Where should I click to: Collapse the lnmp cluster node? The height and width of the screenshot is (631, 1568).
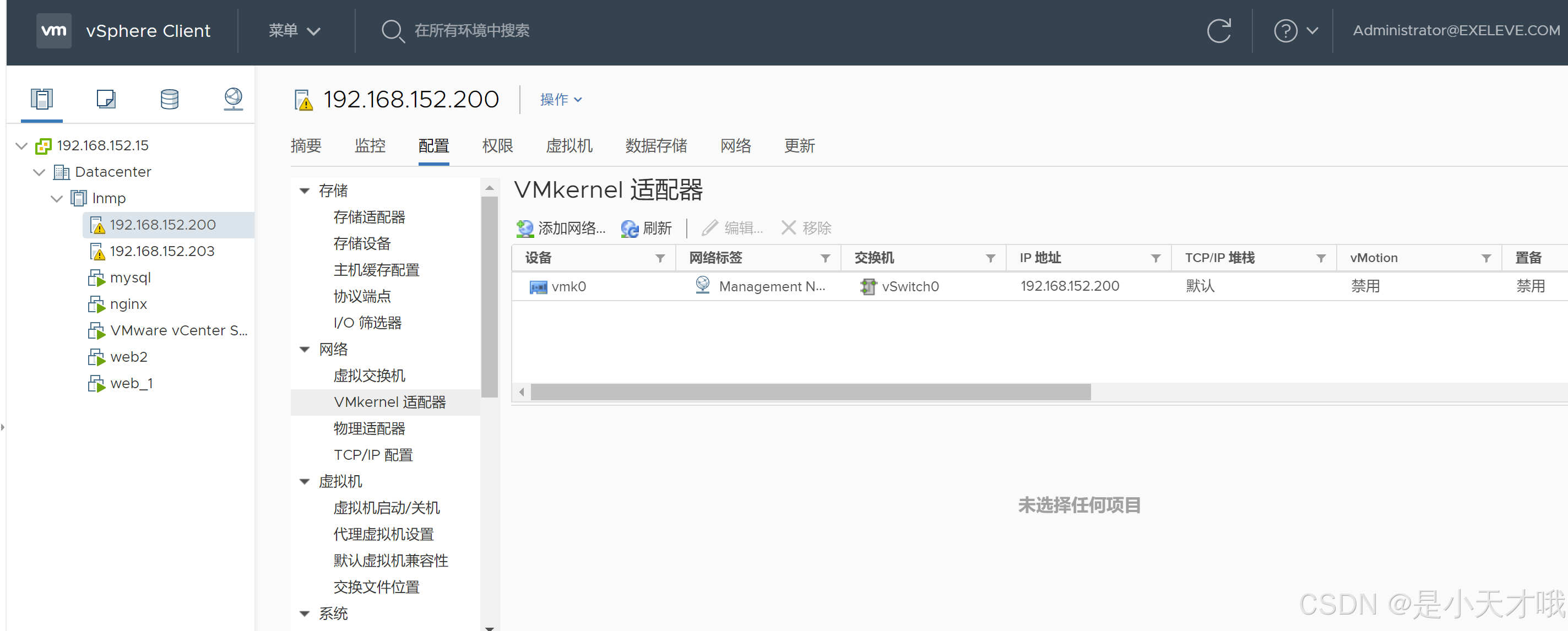click(x=56, y=198)
